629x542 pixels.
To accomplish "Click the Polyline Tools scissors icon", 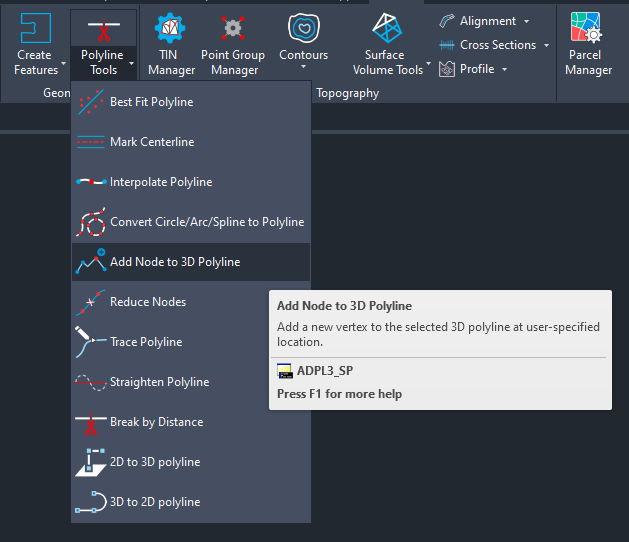I will click(103, 29).
